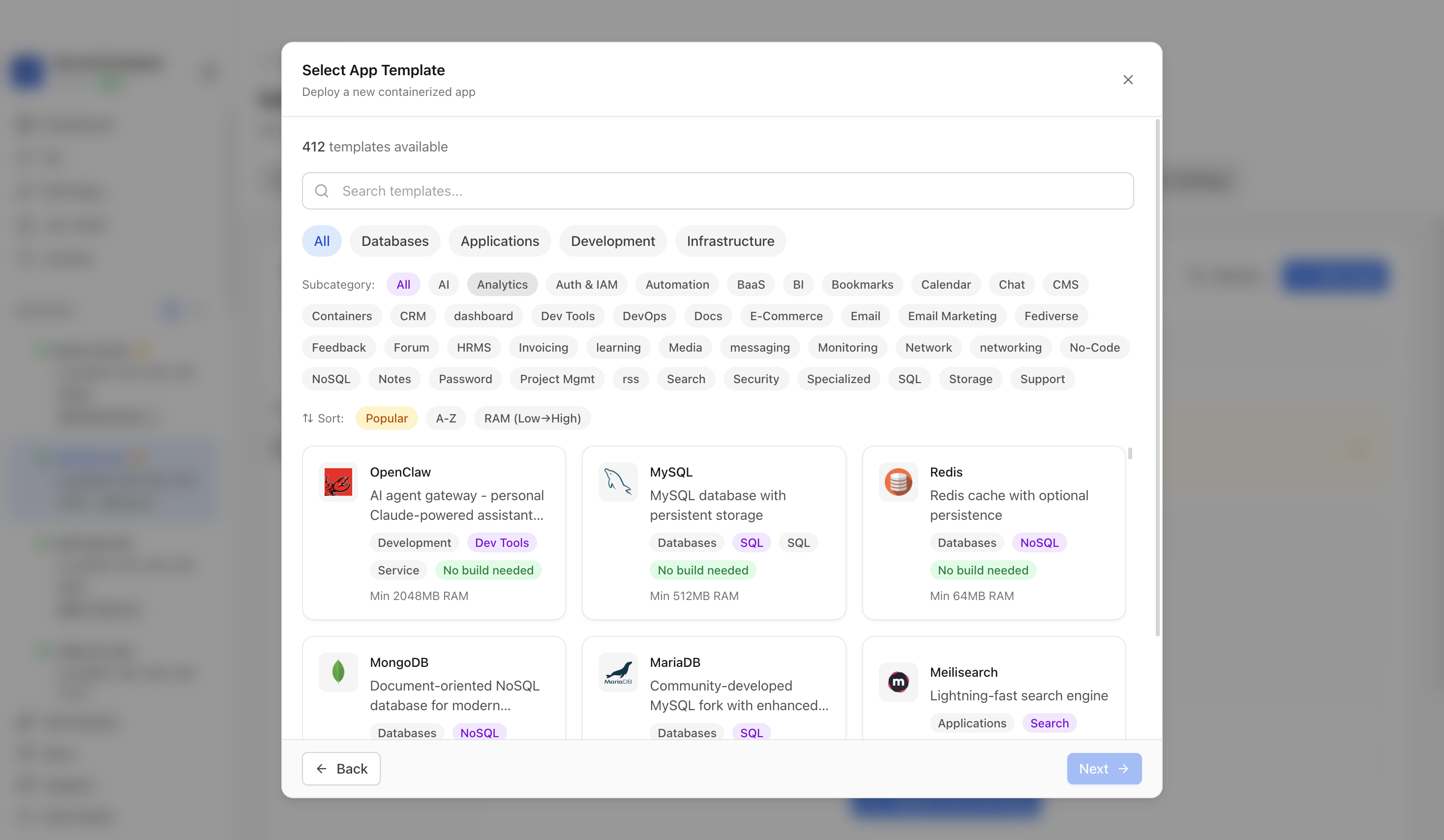Filter by rss subcategory chip

click(631, 379)
